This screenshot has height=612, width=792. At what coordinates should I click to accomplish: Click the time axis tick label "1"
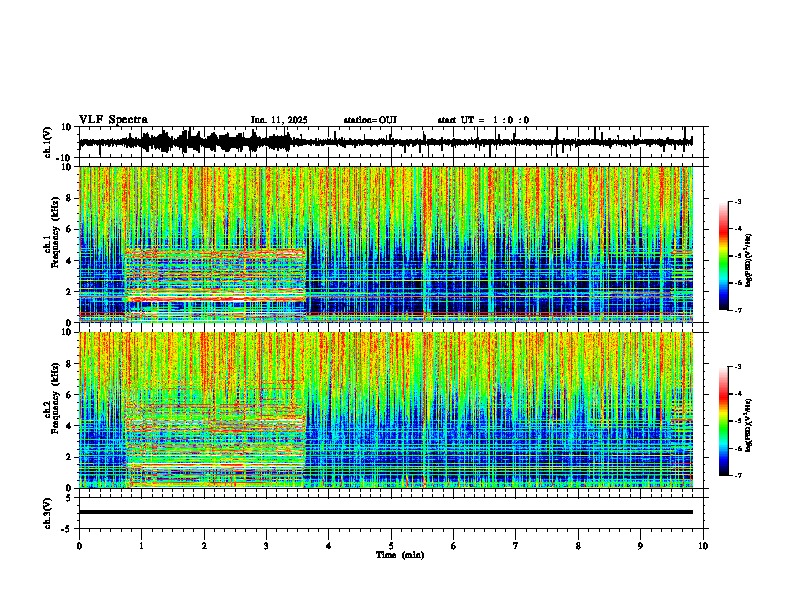tap(141, 546)
